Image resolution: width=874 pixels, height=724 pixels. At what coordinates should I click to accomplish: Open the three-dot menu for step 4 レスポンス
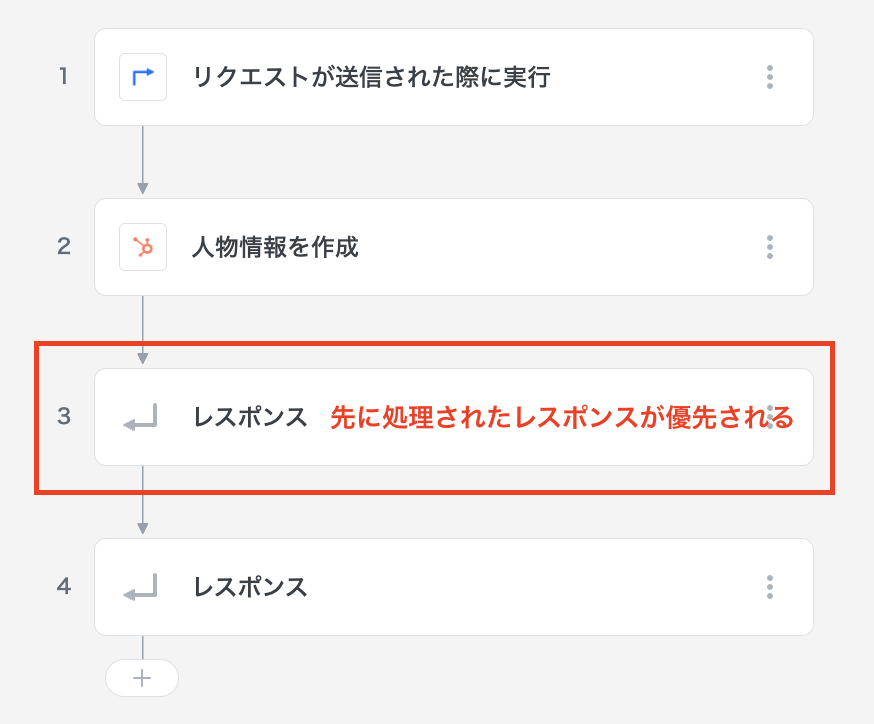coord(769,587)
